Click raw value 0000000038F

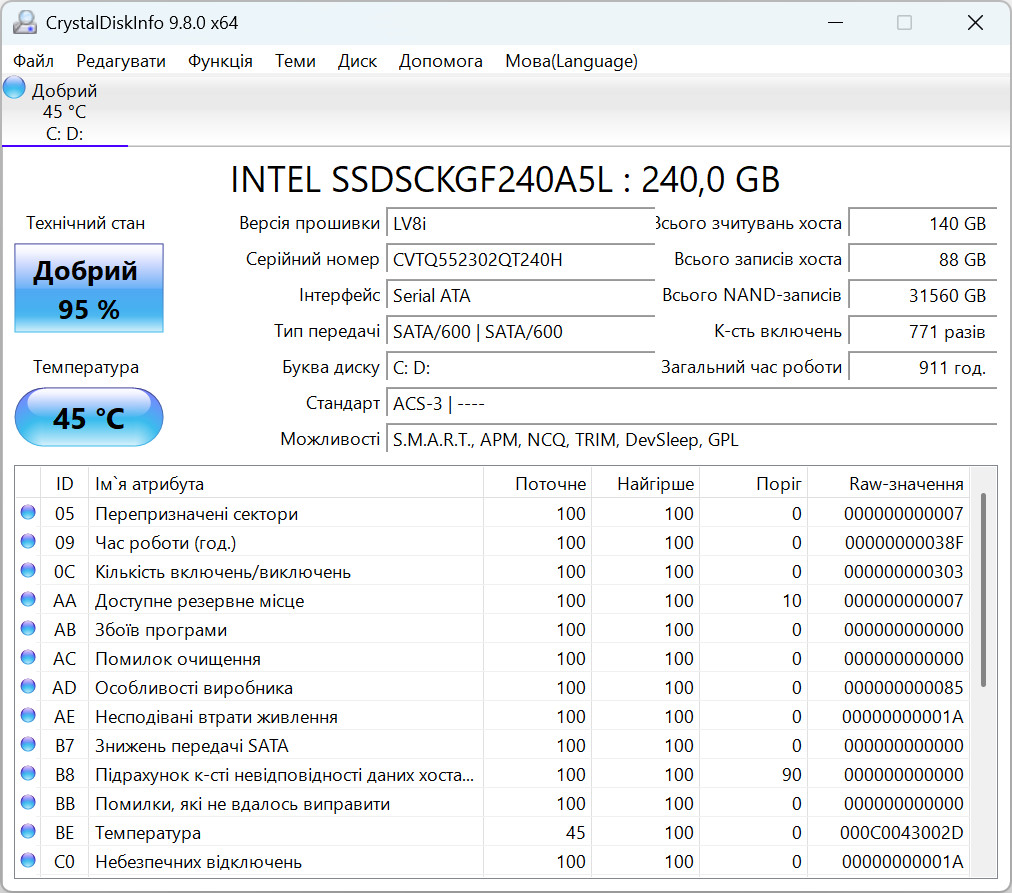click(x=904, y=543)
